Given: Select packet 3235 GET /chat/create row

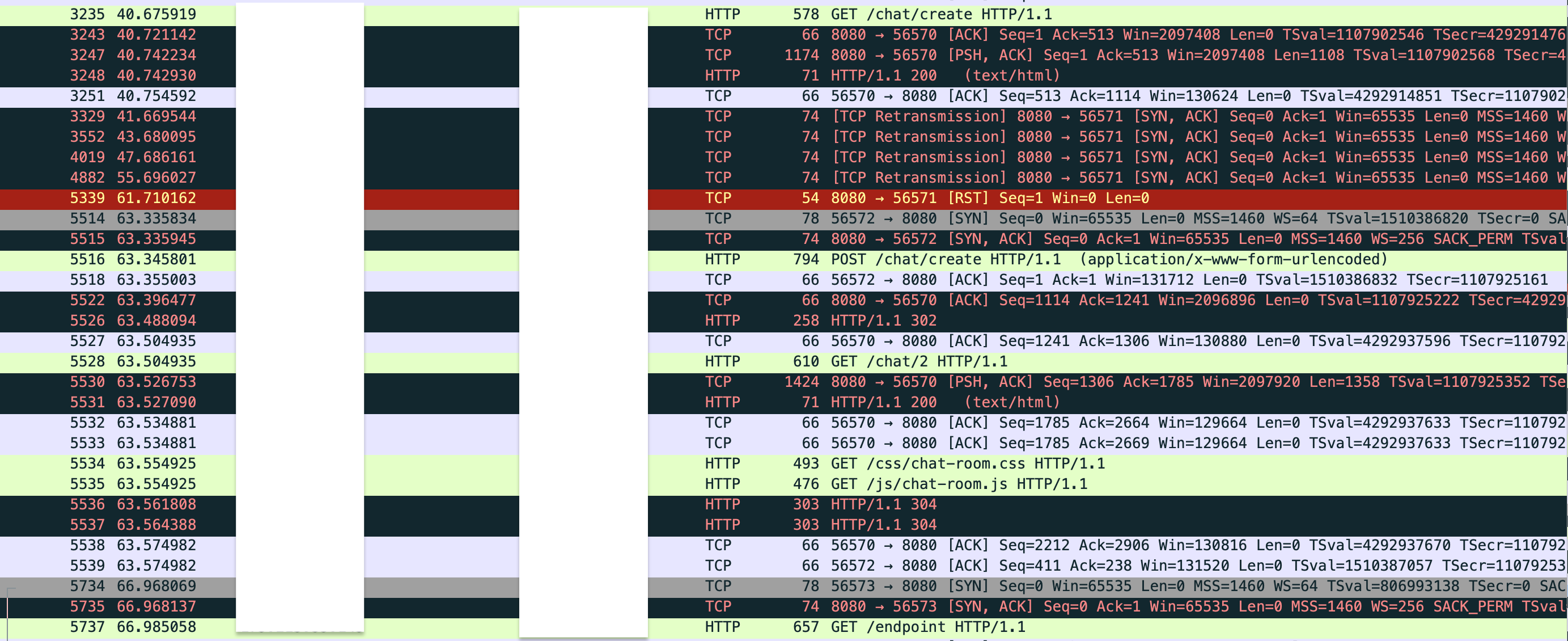Looking at the screenshot, I should pos(940,14).
